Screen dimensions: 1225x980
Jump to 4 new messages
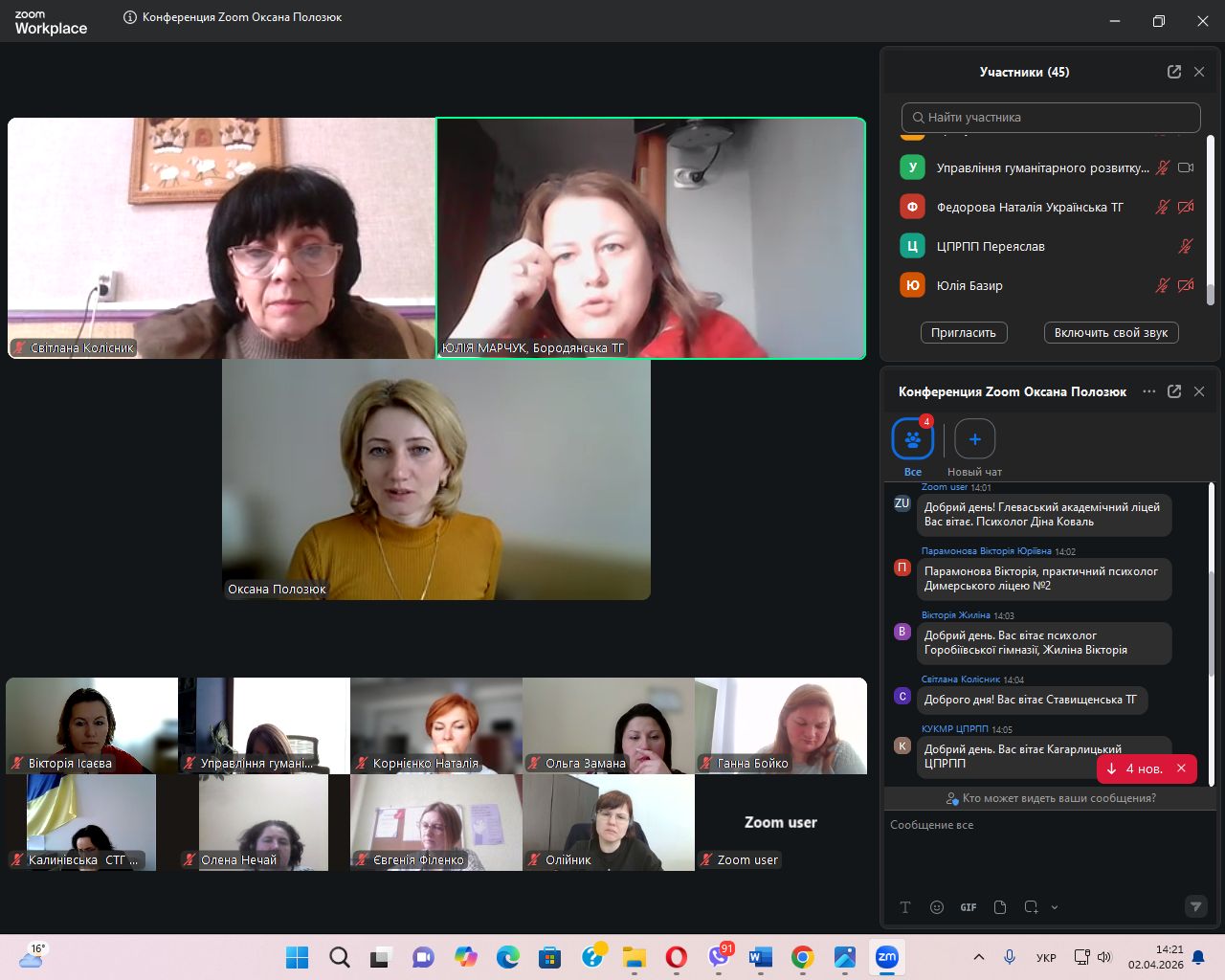tap(1135, 768)
